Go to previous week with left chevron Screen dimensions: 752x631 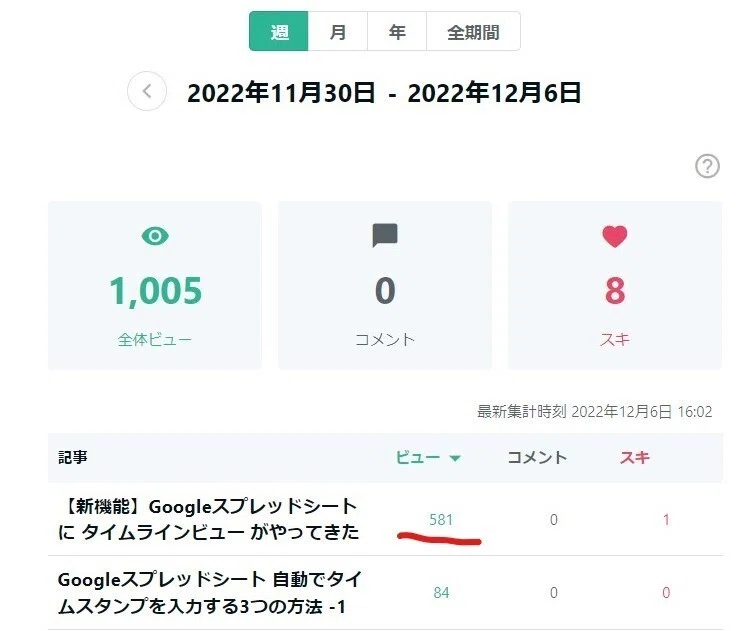(147, 91)
